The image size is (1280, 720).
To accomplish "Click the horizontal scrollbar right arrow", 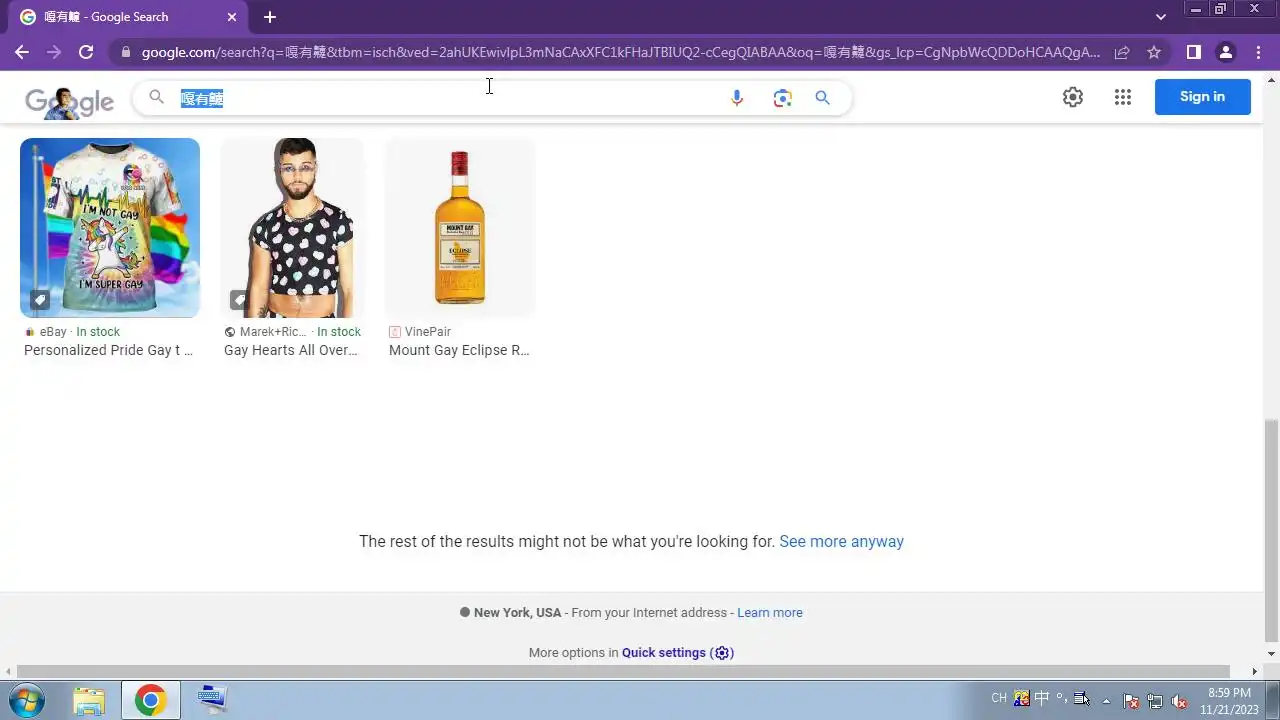I will point(1255,672).
